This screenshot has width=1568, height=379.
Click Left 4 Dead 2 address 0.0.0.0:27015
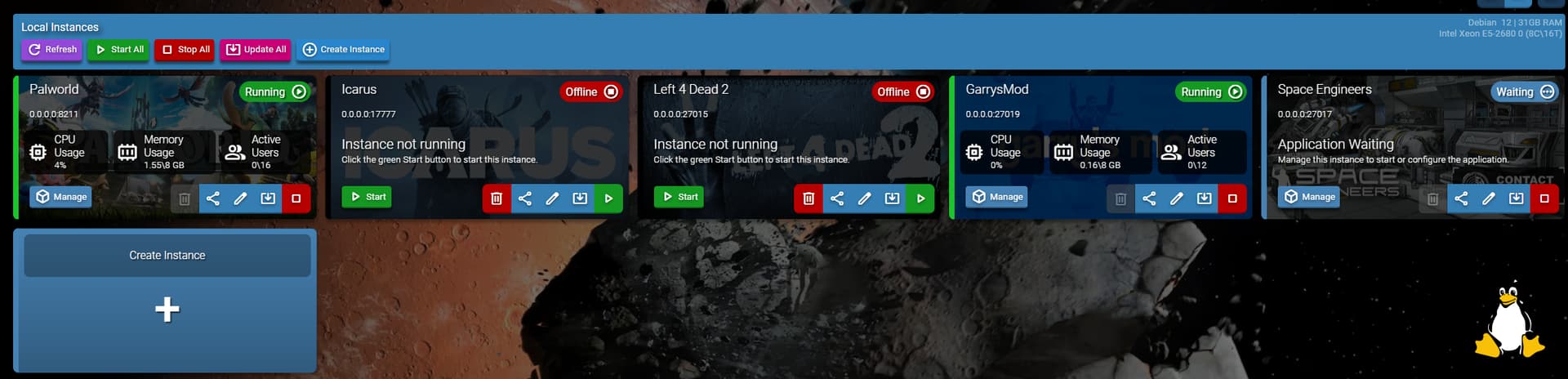click(680, 114)
